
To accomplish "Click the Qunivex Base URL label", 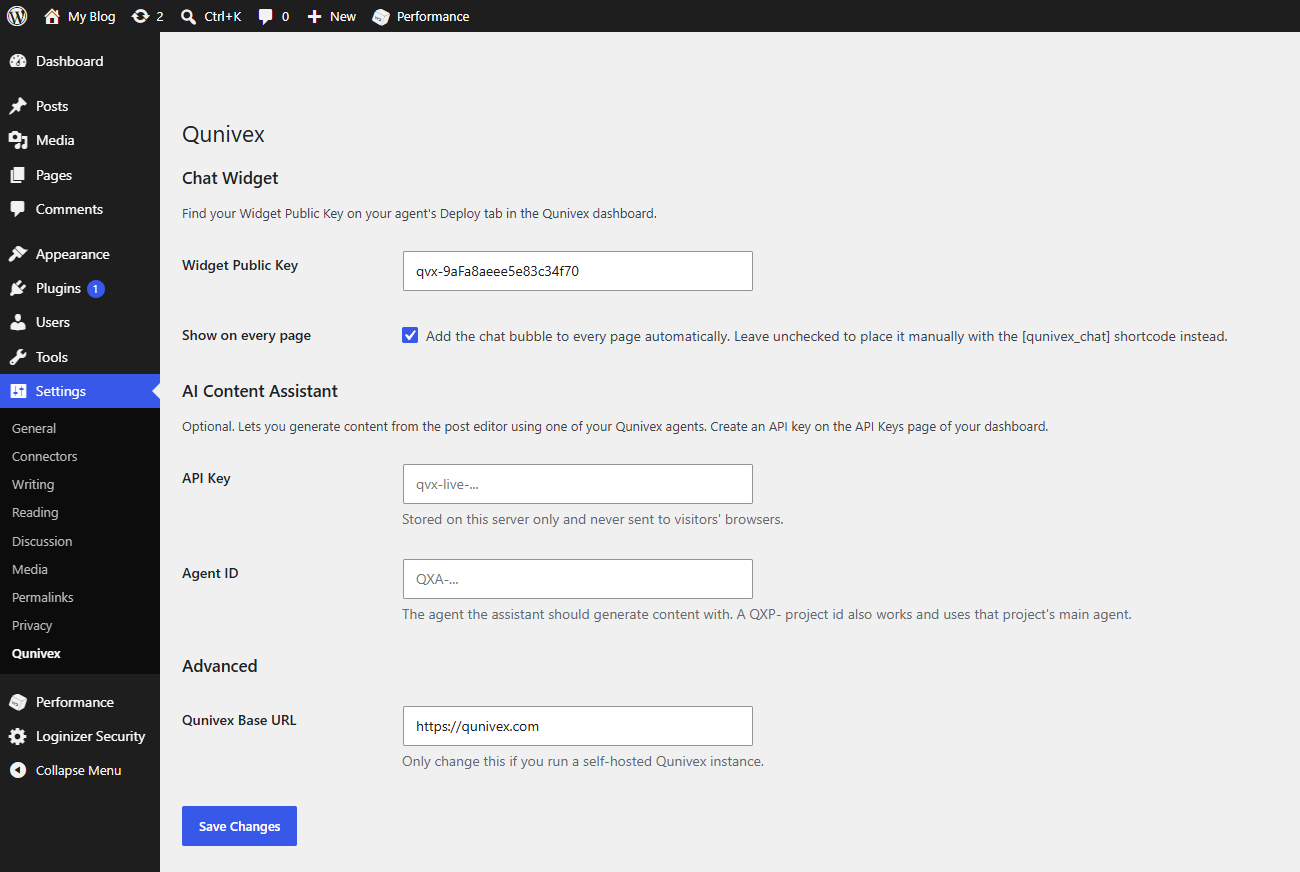I will tap(239, 720).
